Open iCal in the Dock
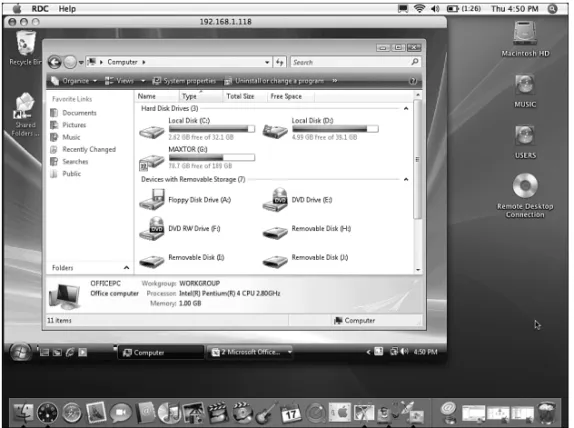Image resolution: width=574 pixels, height=428 pixels. tap(291, 413)
